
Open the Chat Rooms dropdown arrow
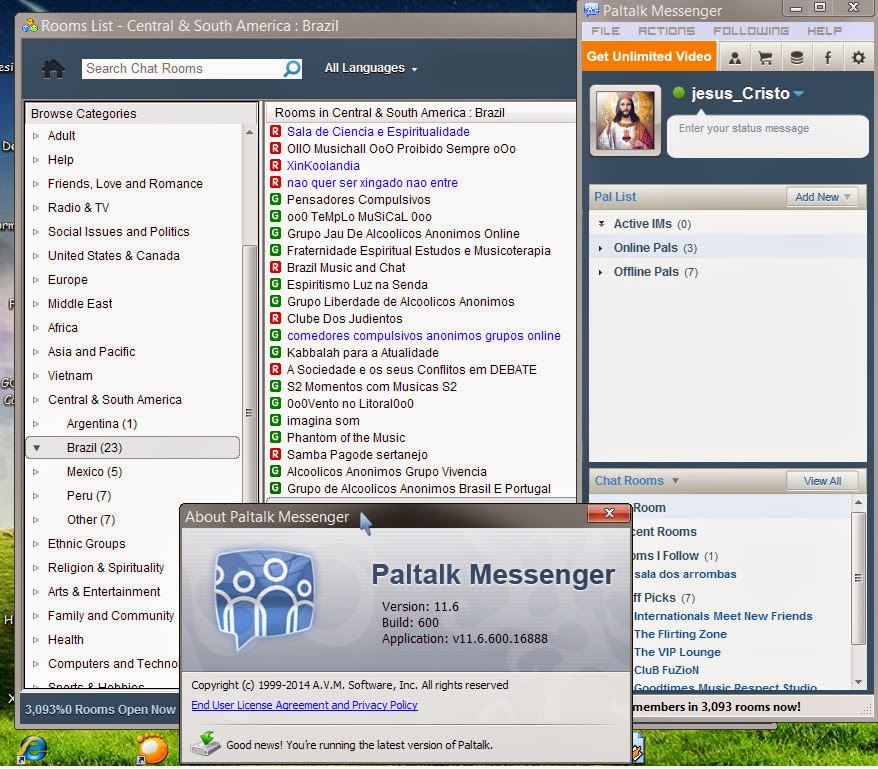(675, 481)
